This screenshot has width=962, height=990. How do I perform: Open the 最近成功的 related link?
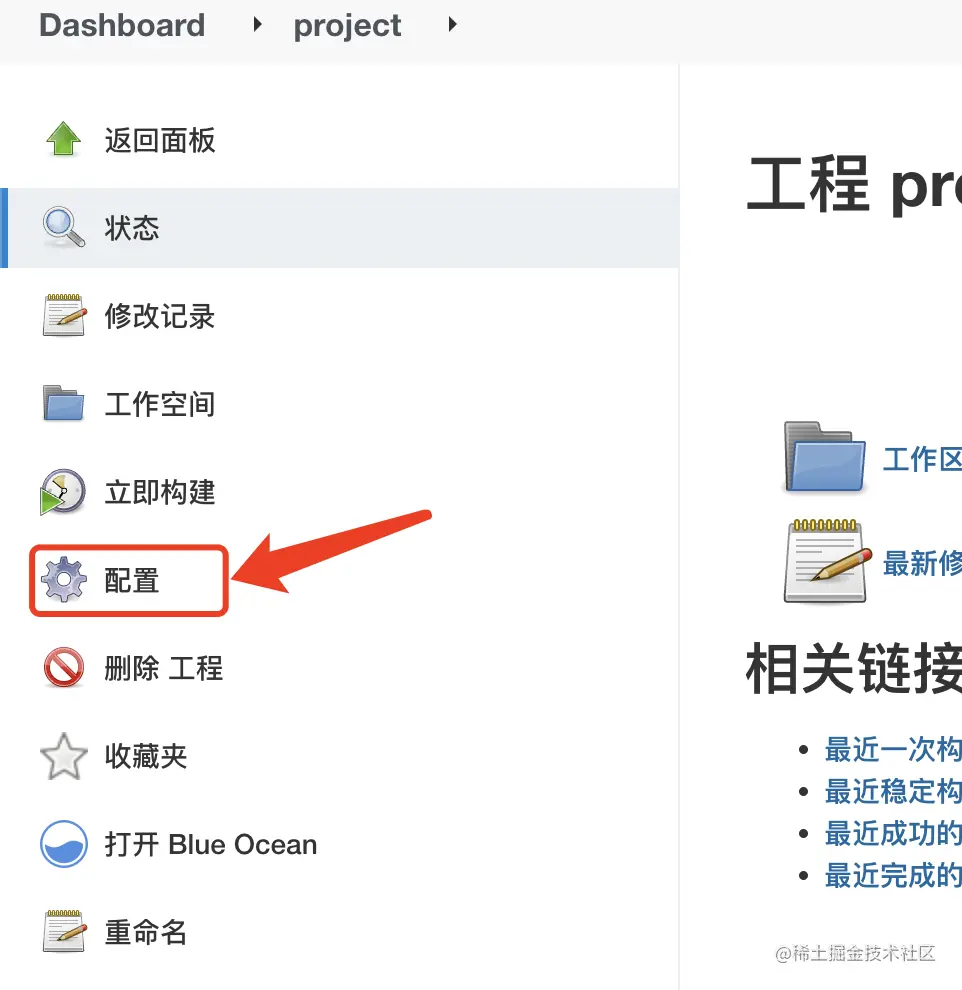pyautogui.click(x=893, y=833)
